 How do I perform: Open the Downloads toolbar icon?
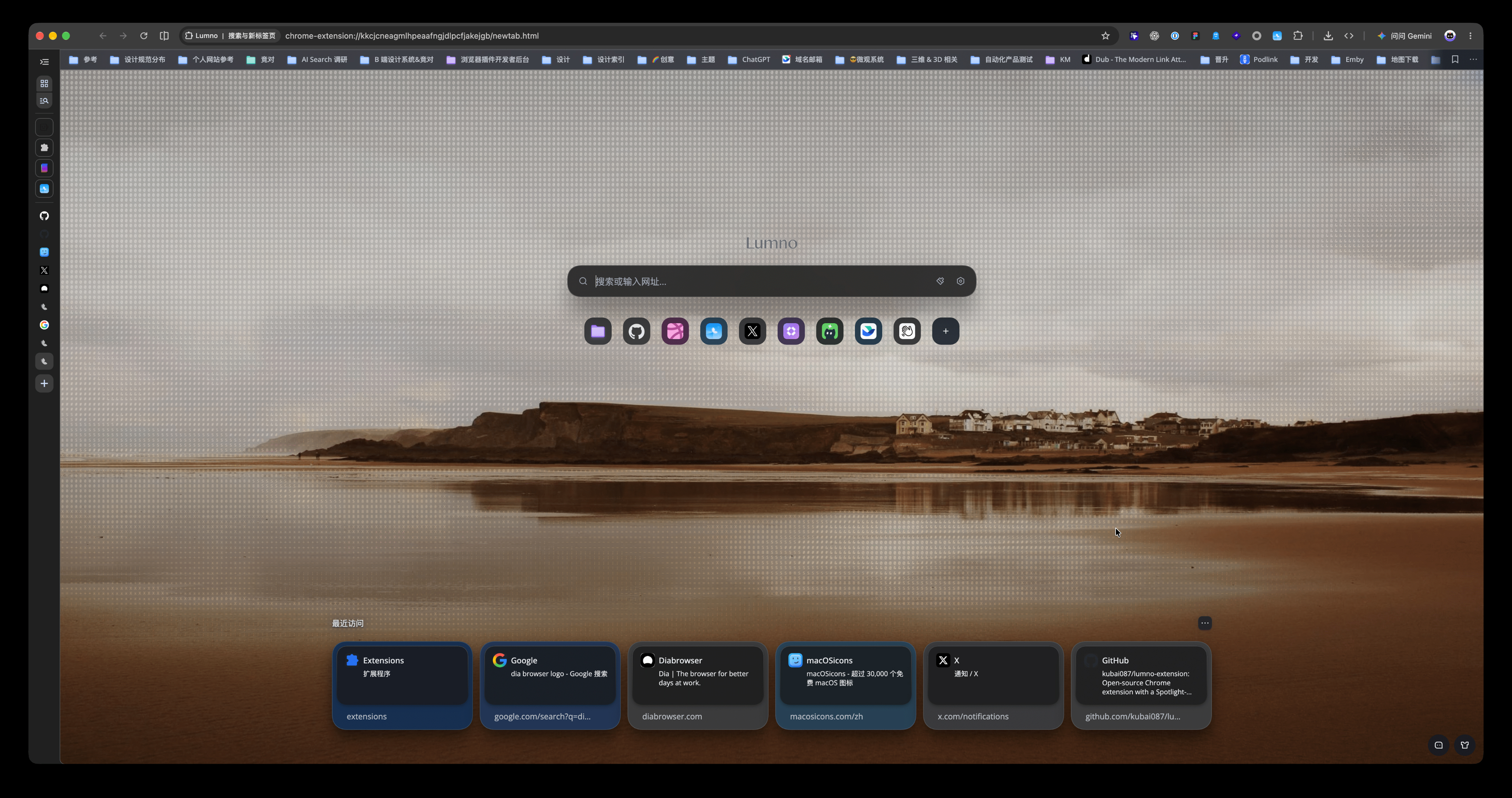[1328, 36]
